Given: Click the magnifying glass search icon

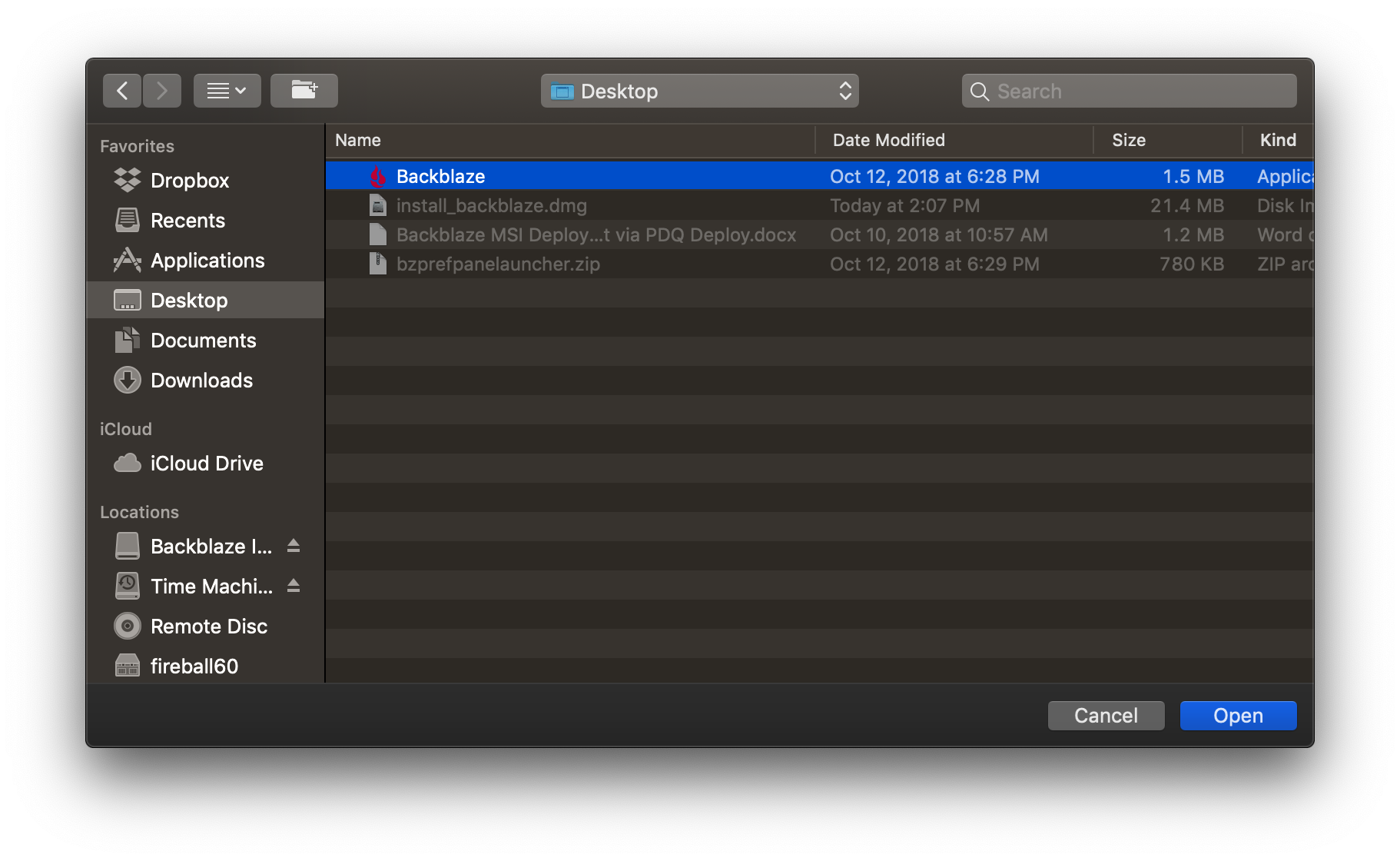Looking at the screenshot, I should 979,91.
